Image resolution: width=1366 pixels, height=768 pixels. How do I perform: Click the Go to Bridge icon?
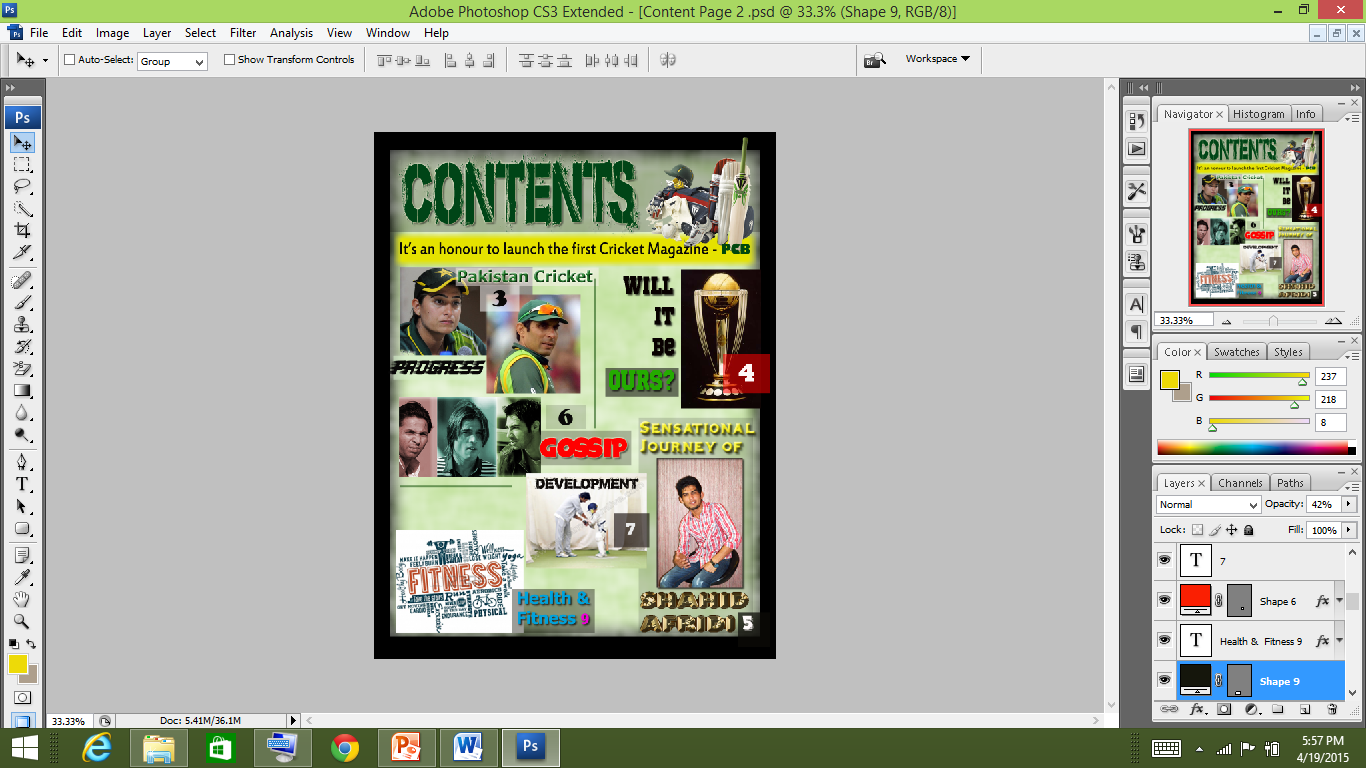(x=875, y=60)
